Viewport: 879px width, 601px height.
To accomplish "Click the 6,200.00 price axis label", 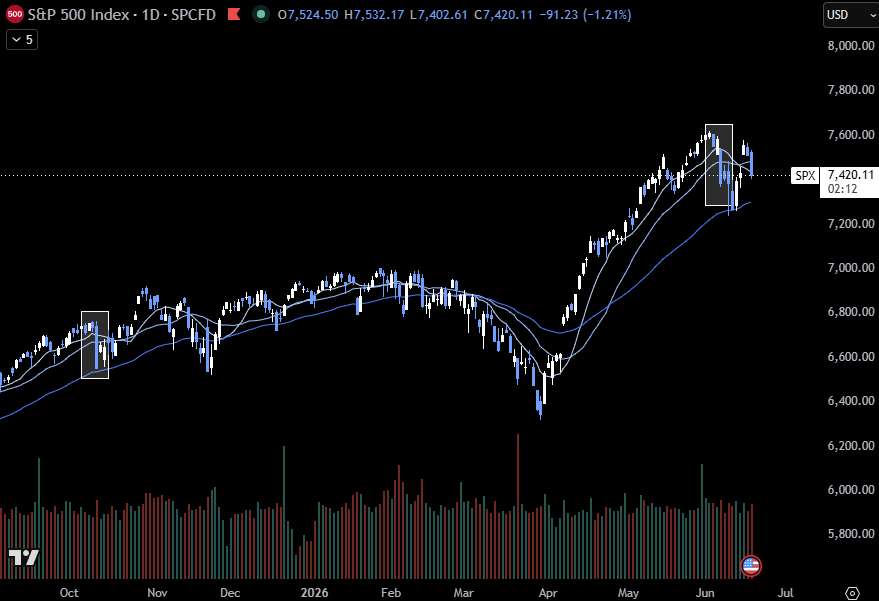I will pos(851,446).
